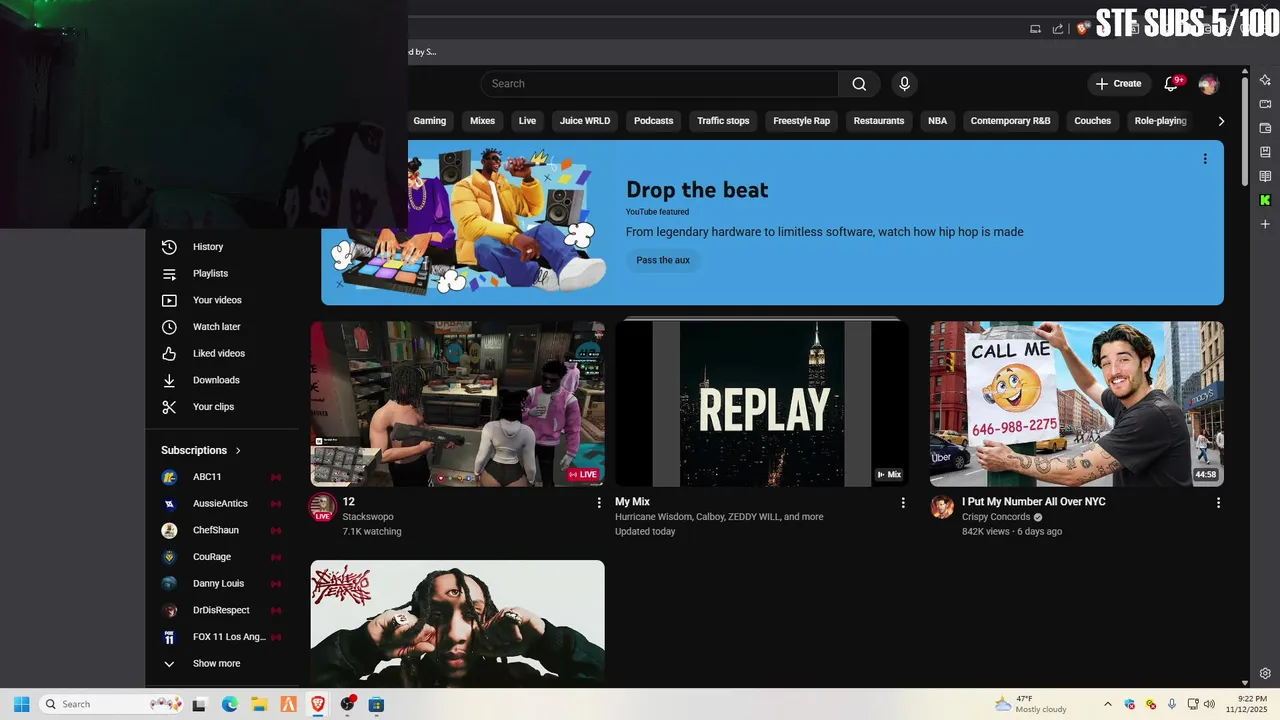
Task: Click the Windows taskbar search box
Action: 112,704
